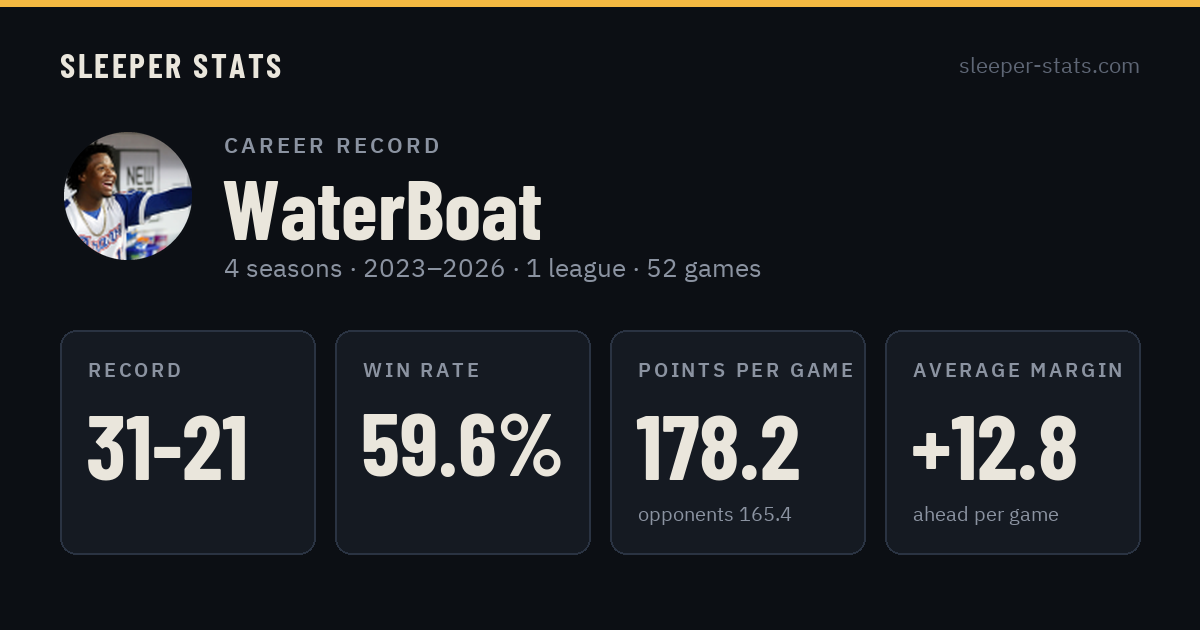The height and width of the screenshot is (630, 1200).
Task: Click the 59.6% win rate value
Action: tap(461, 448)
